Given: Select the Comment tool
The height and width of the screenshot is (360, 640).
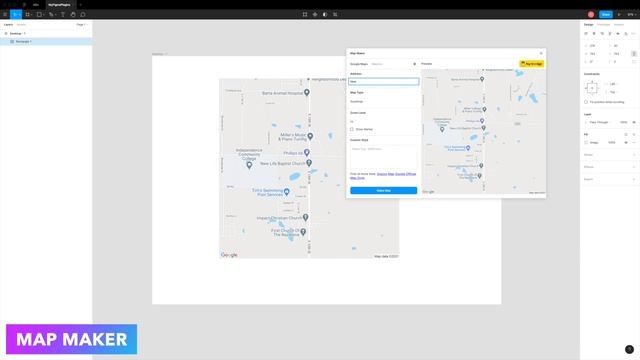Looking at the screenshot, I should point(83,14).
